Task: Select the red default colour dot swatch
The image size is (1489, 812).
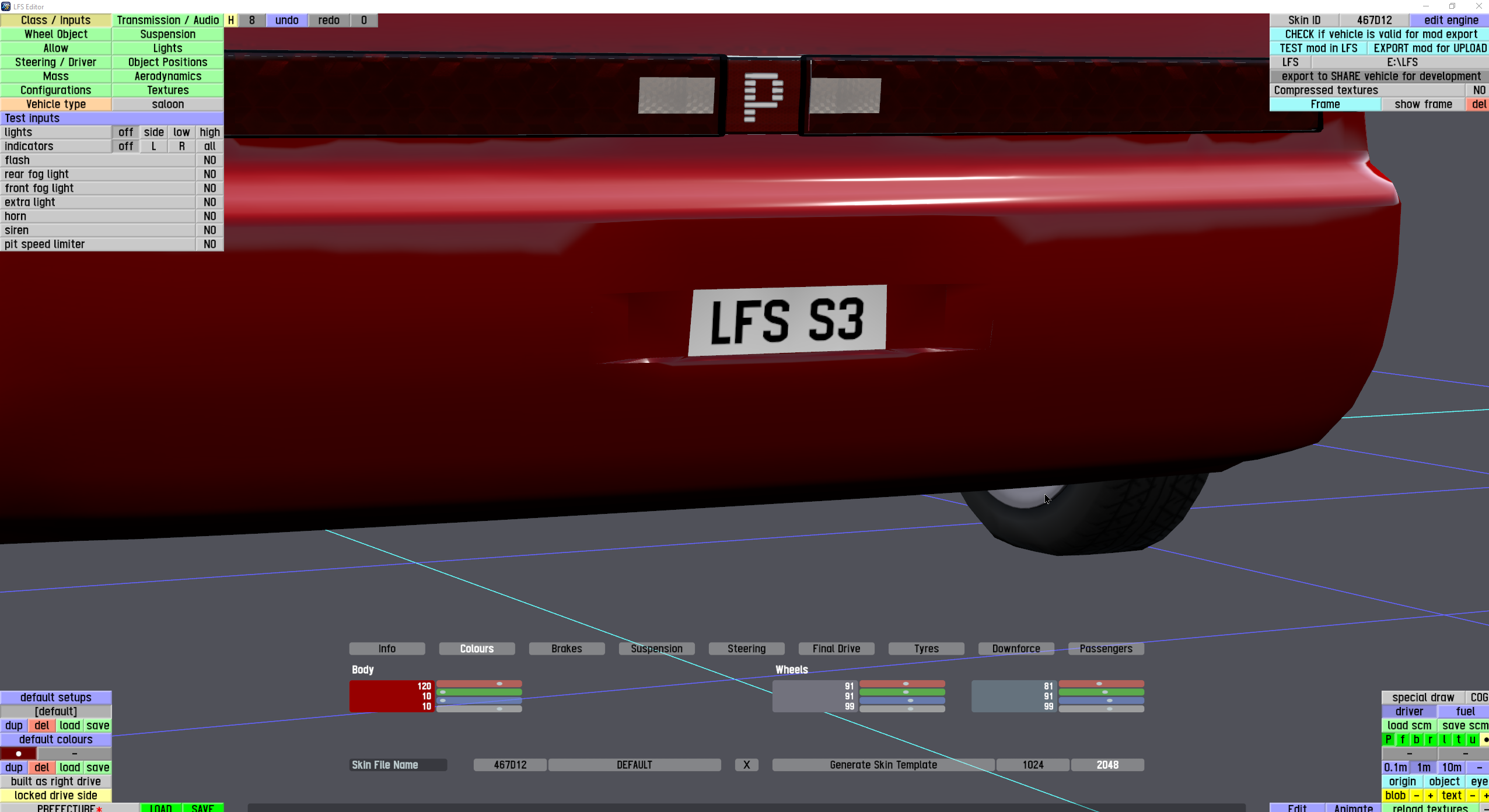Action: 19,754
